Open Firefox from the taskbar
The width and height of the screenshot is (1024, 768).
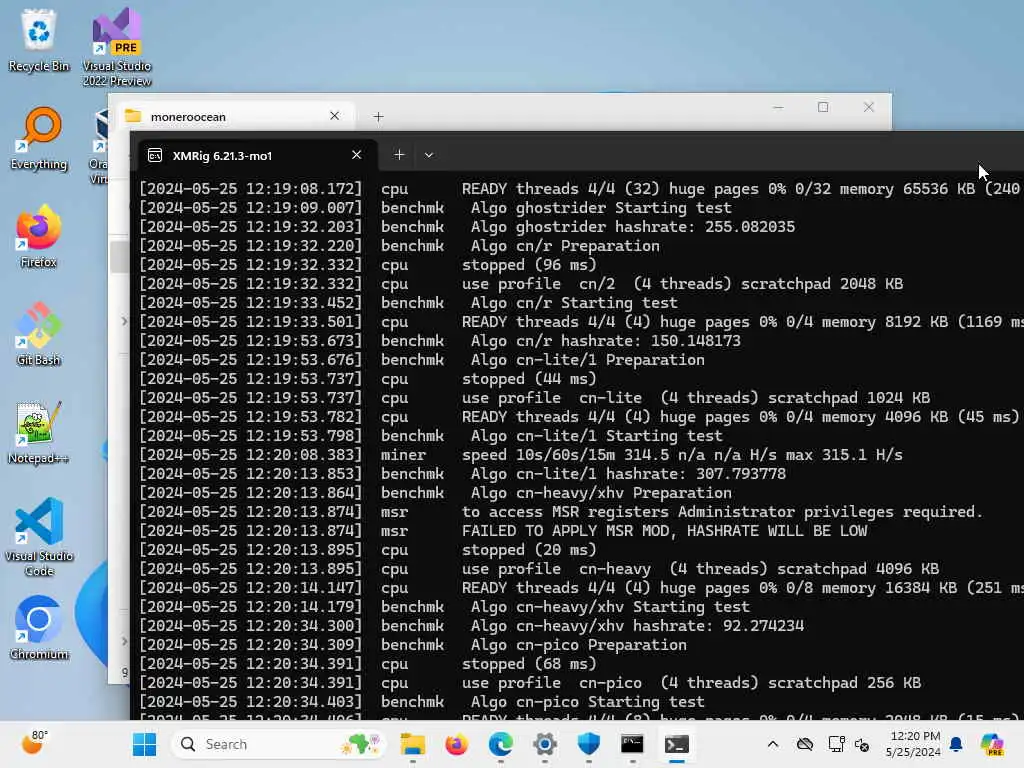coord(456,744)
